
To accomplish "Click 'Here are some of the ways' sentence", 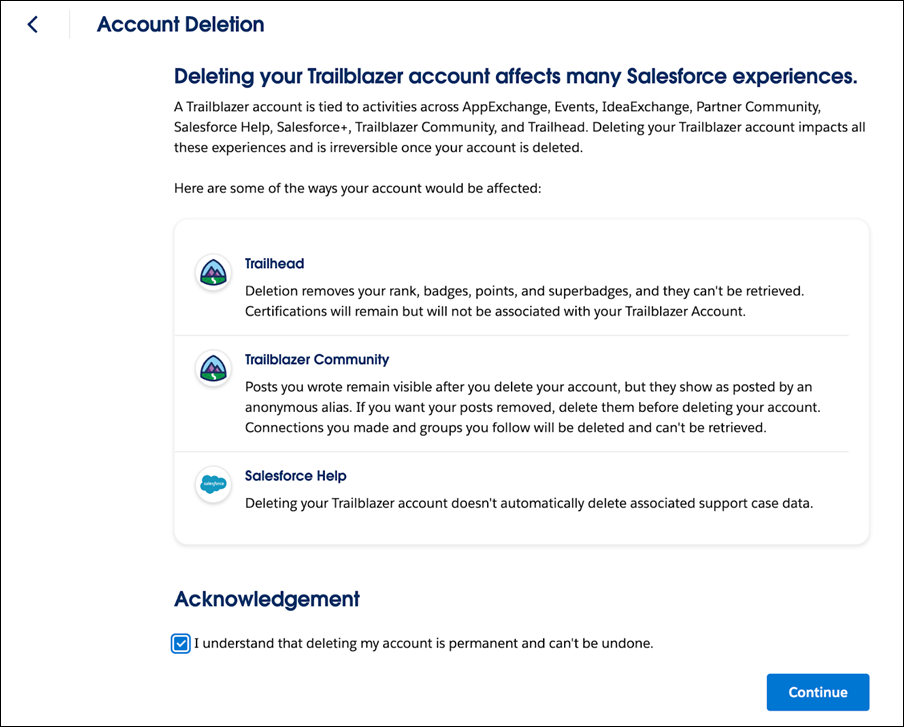I will click(357, 188).
